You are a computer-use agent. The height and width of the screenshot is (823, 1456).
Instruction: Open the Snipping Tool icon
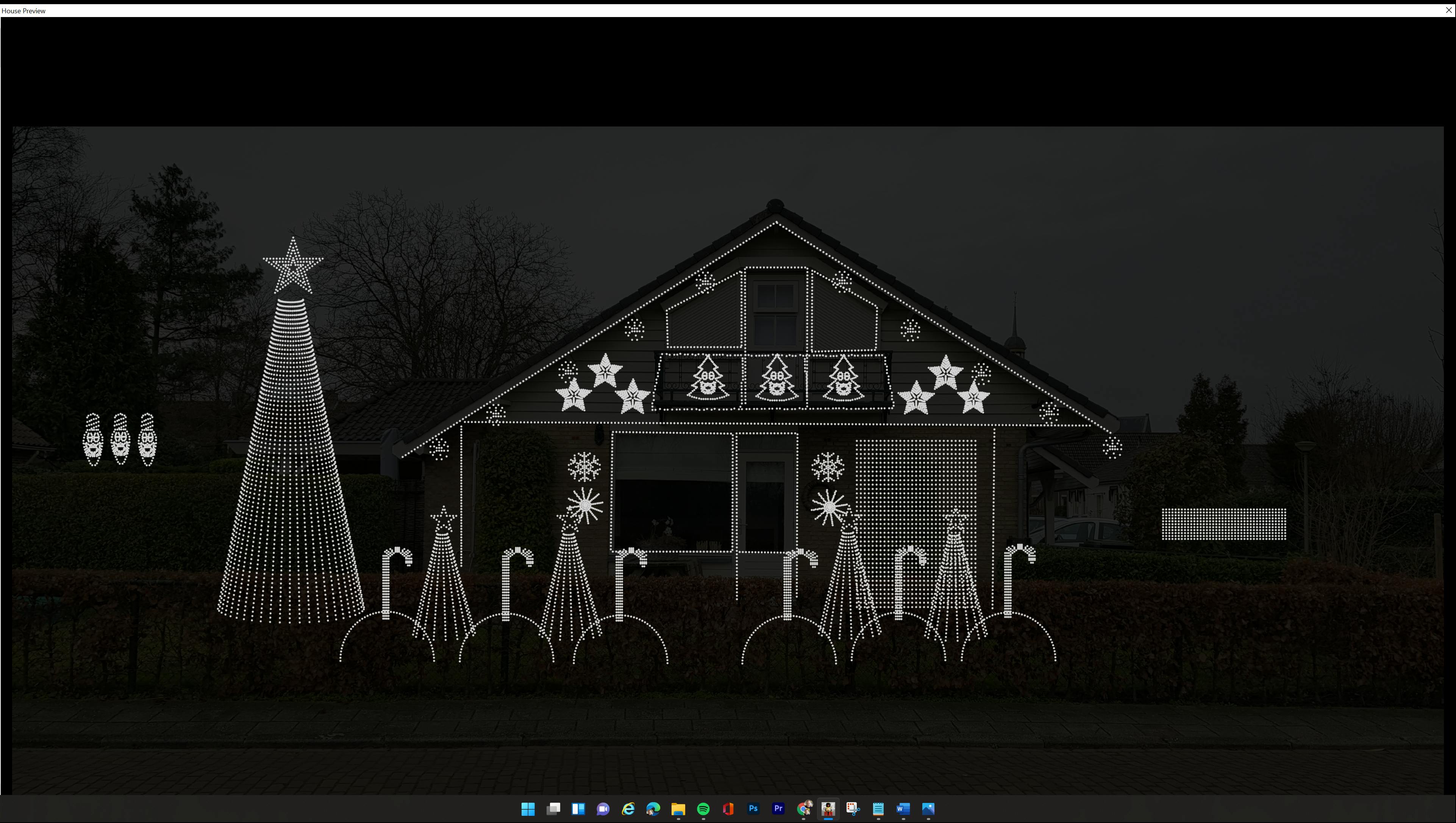853,809
